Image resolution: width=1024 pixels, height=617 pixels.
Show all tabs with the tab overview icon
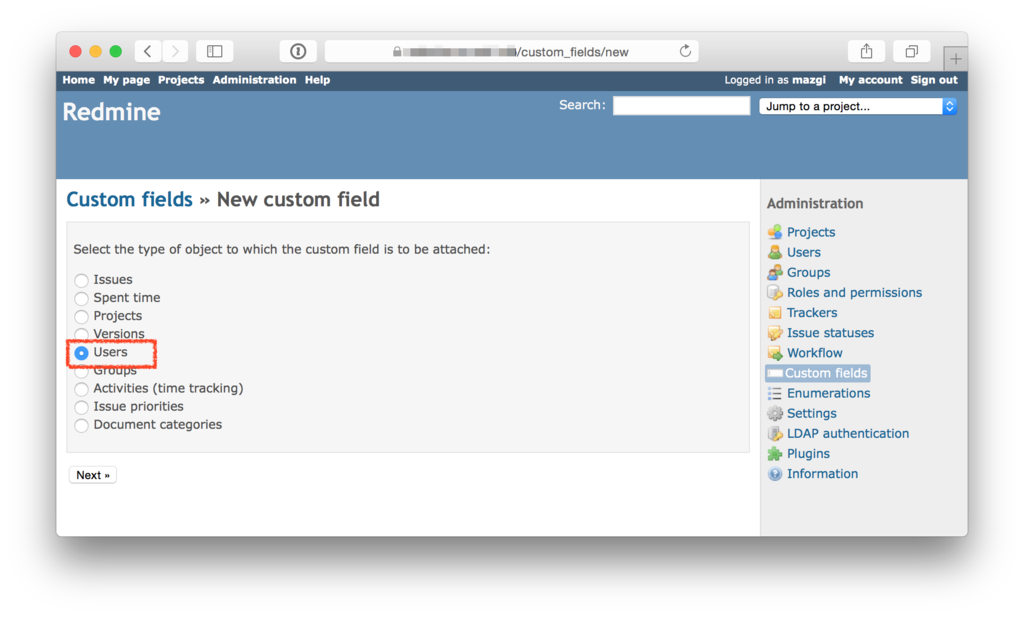(912, 51)
